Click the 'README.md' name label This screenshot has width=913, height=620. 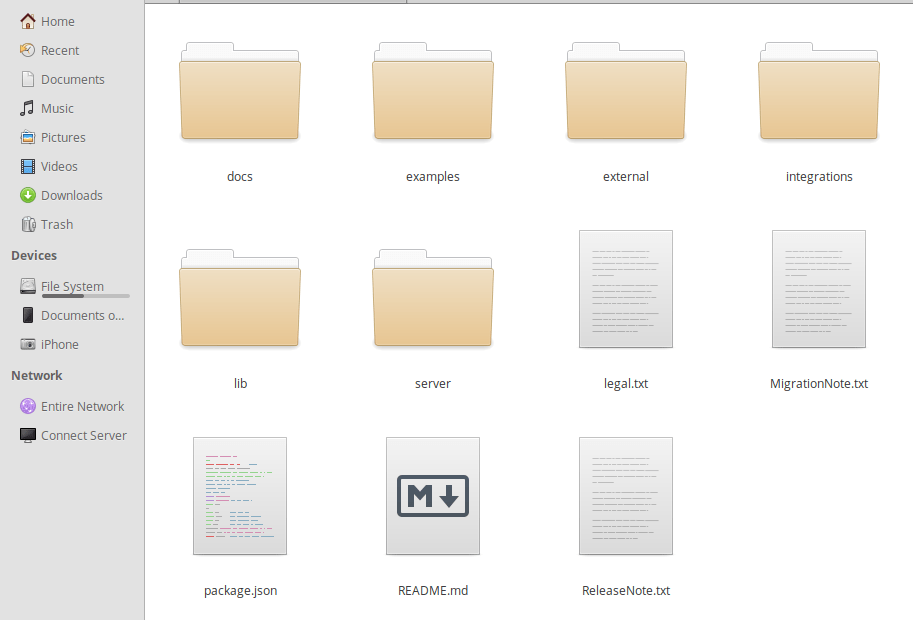click(x=433, y=590)
